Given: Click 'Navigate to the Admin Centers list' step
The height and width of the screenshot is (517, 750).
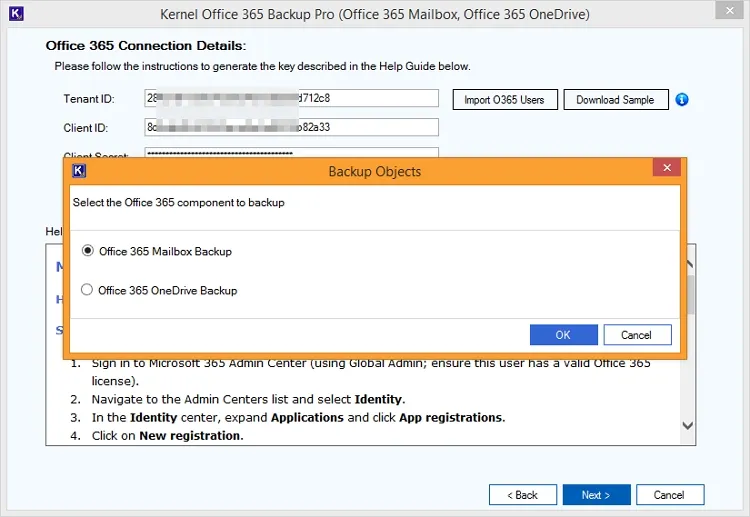Looking at the screenshot, I should click(248, 399).
